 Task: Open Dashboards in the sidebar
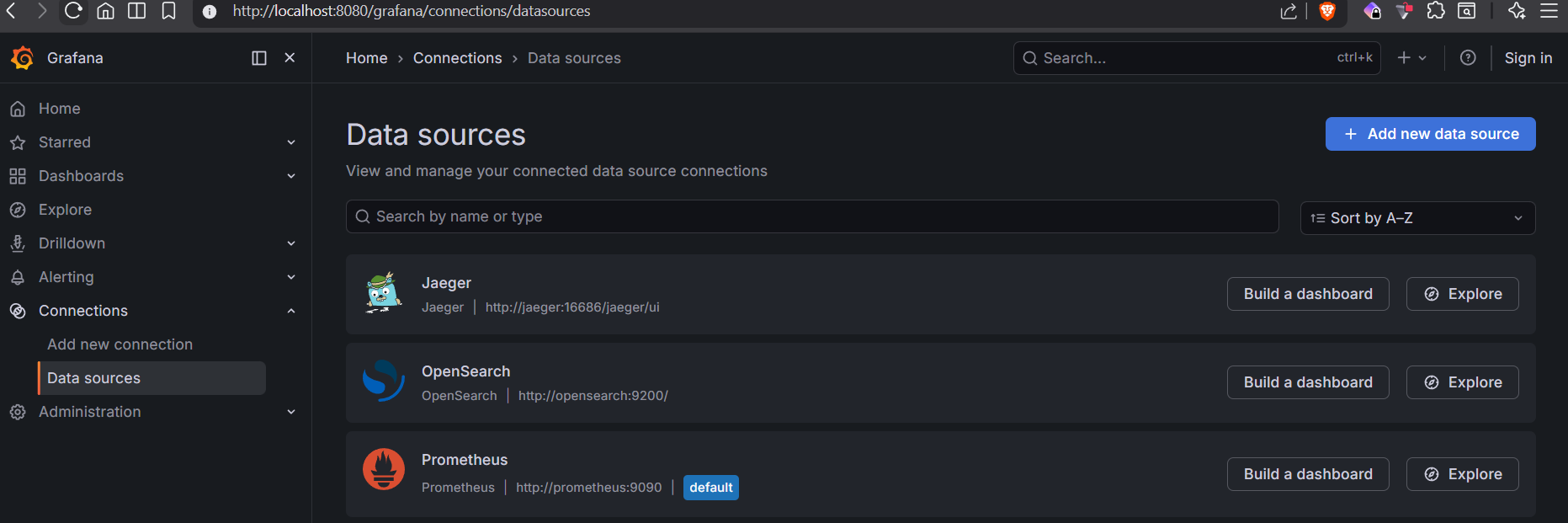(x=81, y=176)
